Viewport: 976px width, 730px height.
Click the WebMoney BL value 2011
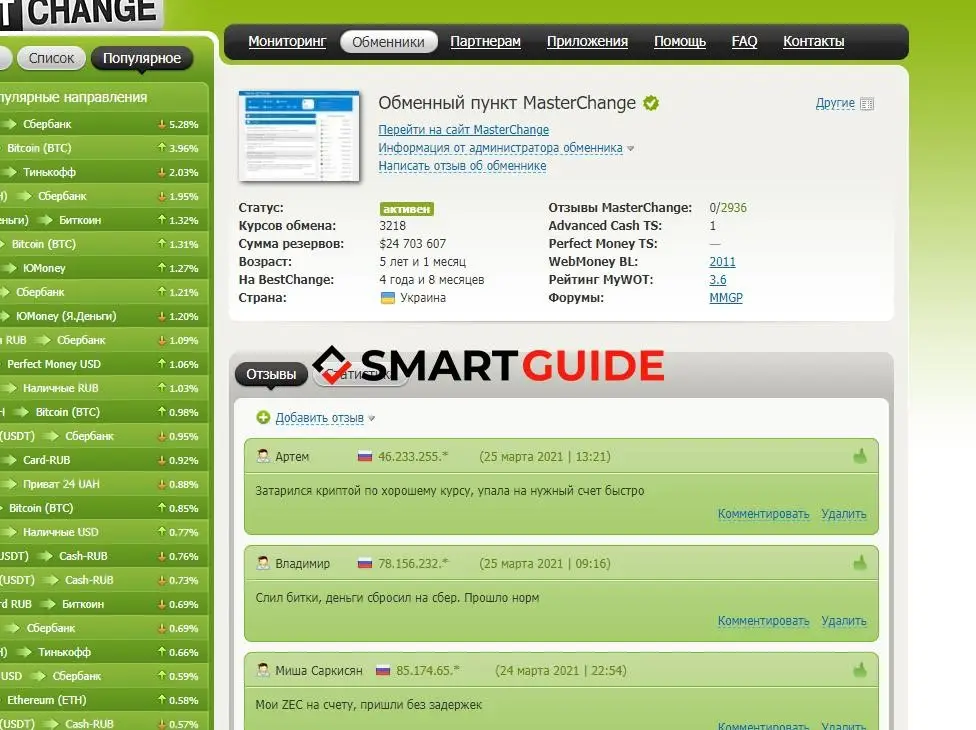click(x=722, y=262)
